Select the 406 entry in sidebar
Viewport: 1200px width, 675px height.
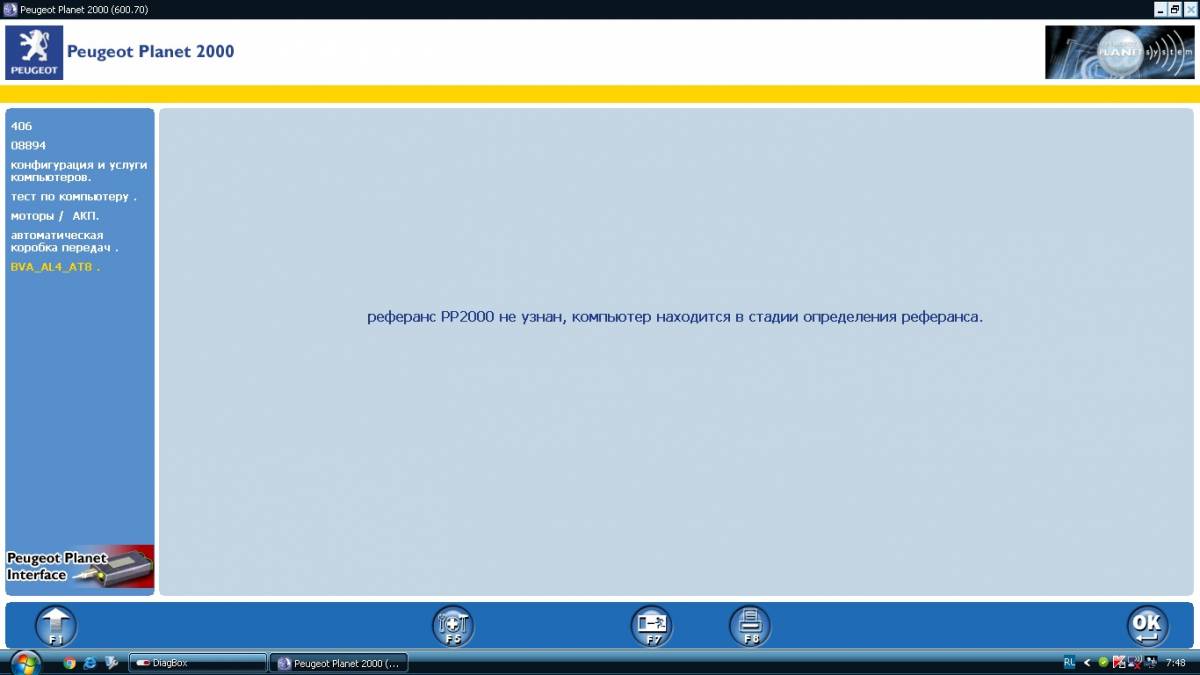click(22, 126)
